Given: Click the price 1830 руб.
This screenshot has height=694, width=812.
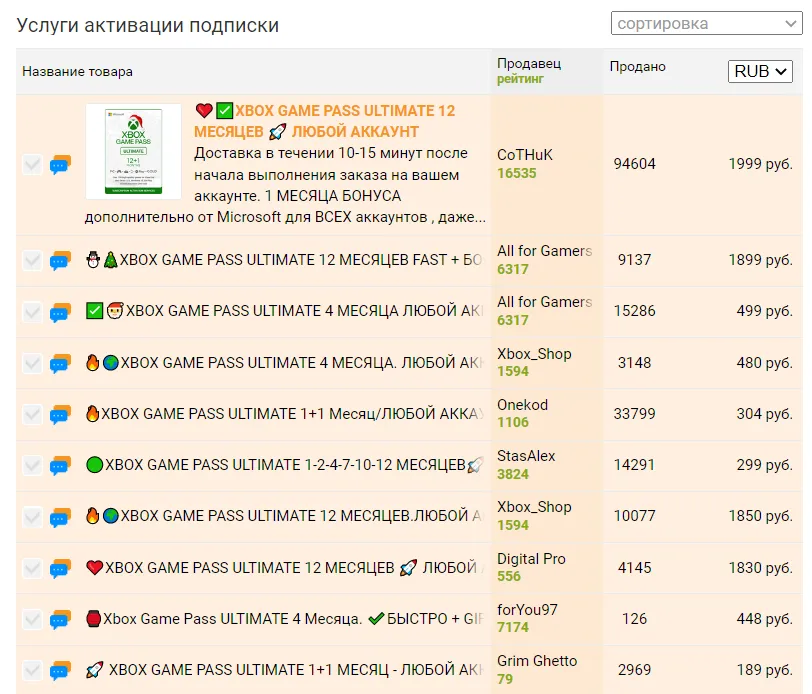Looking at the screenshot, I should point(760,568).
